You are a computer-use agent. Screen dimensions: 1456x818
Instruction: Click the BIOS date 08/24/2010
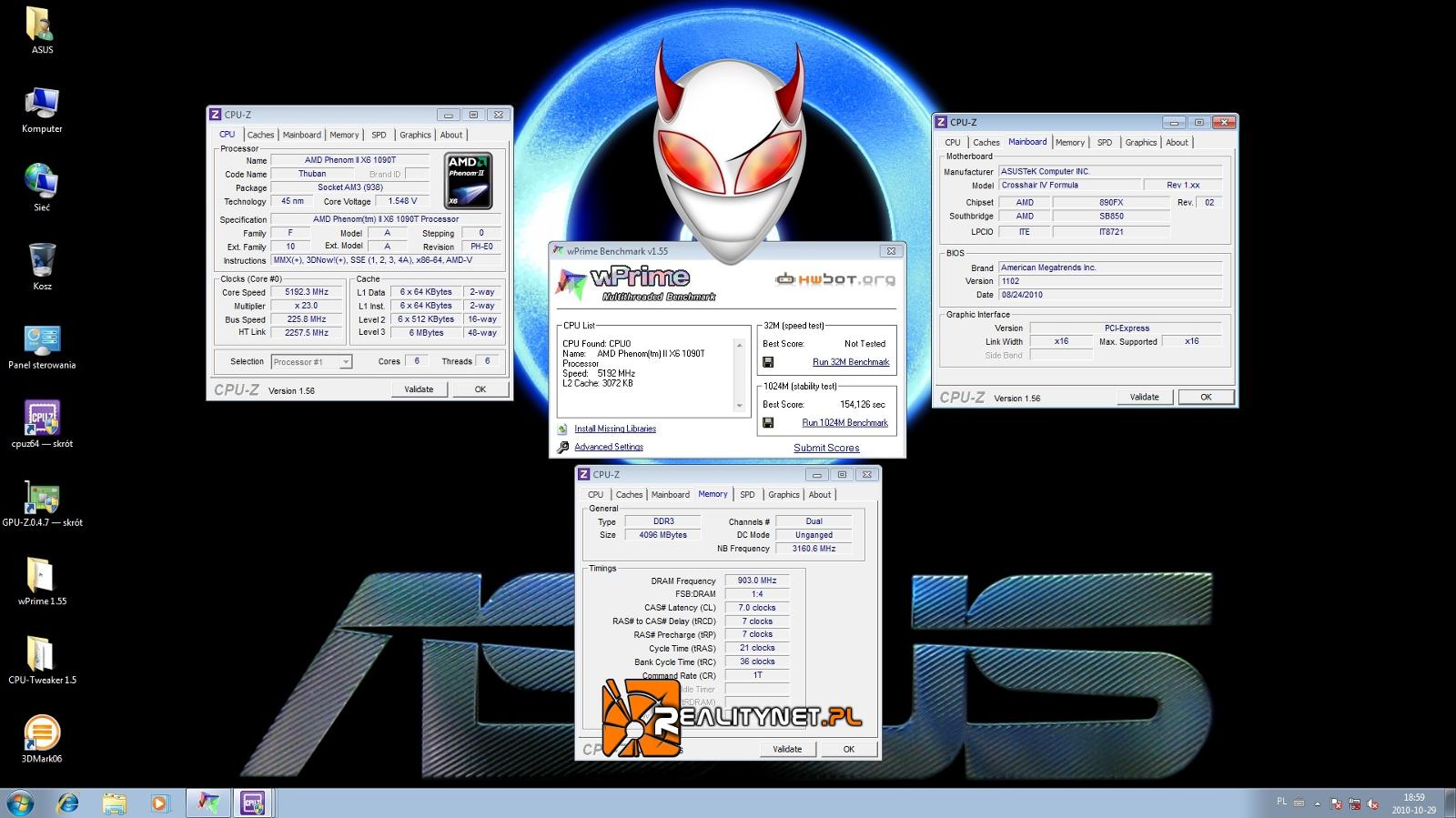tap(1110, 295)
